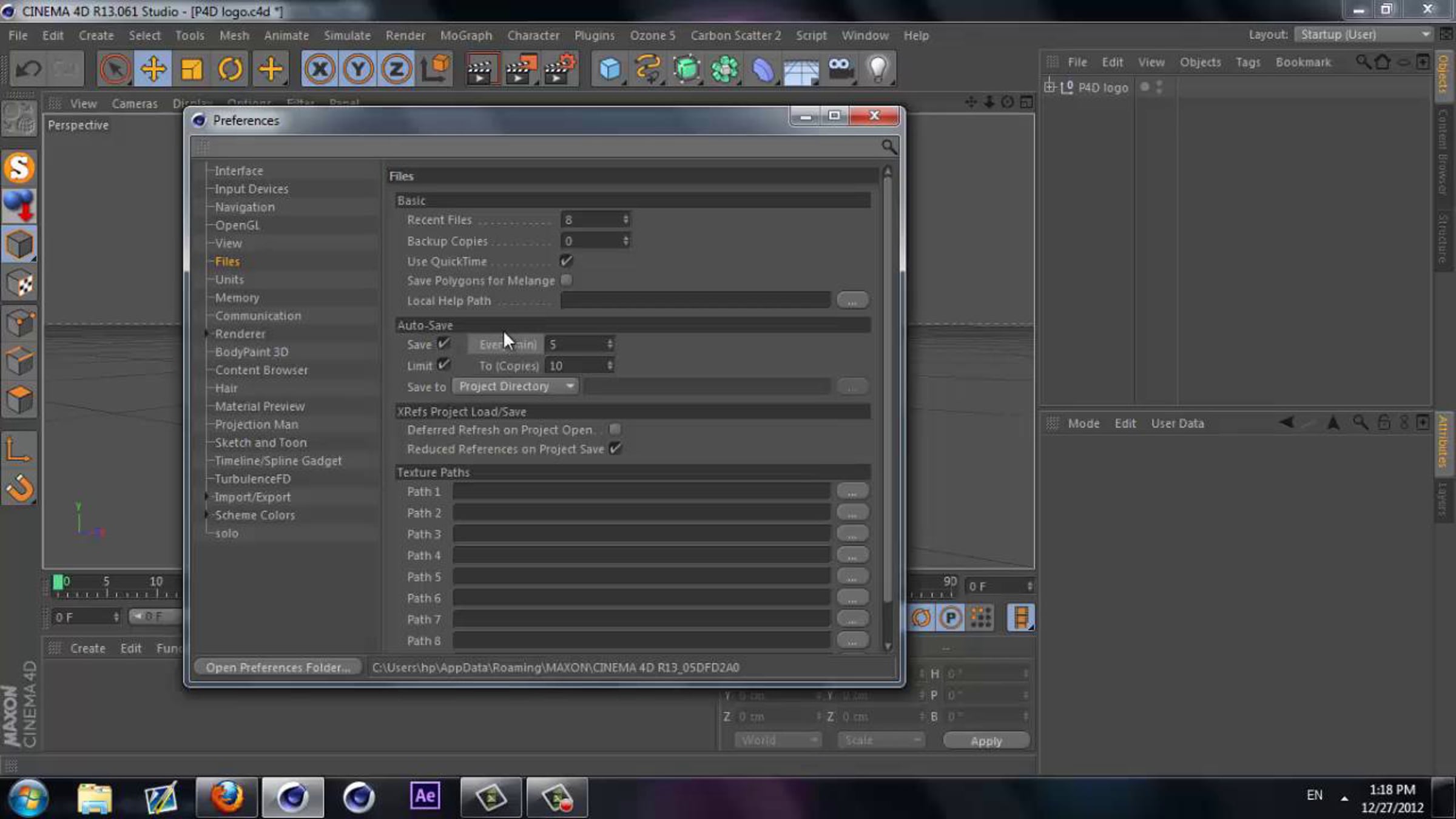Render the active view
The image size is (1456, 819).
click(482, 69)
